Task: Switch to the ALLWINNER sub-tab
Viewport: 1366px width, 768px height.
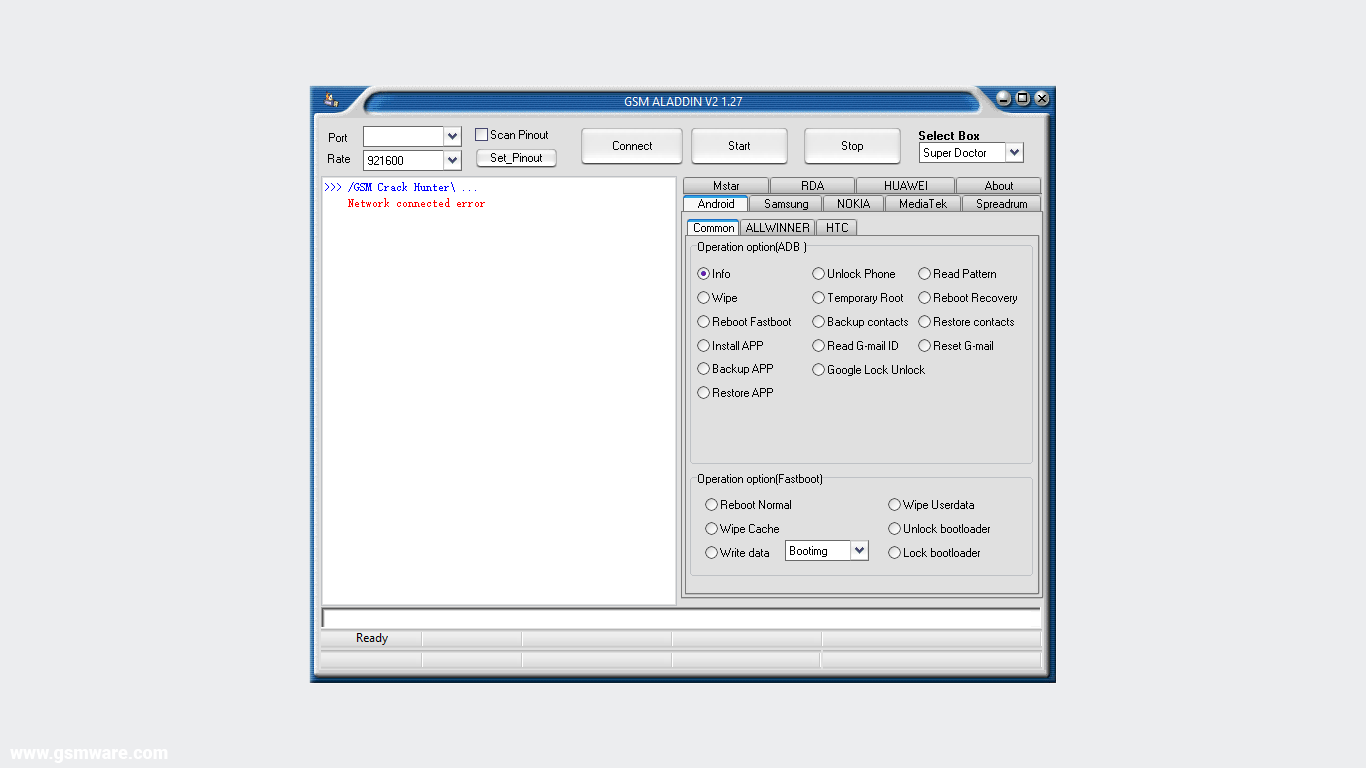Action: [777, 227]
